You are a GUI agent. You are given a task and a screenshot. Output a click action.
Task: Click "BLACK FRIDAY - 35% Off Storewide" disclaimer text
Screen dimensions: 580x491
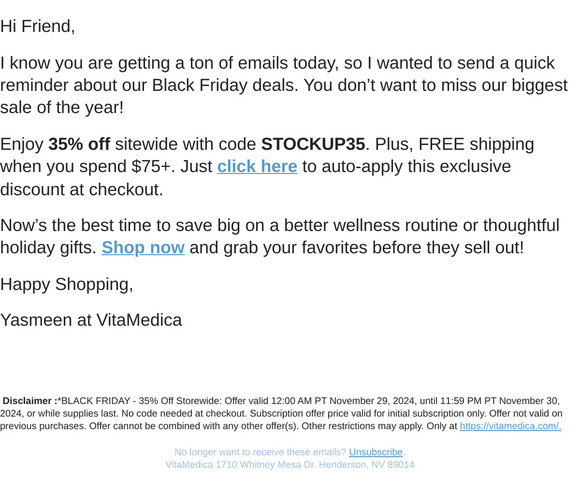(x=141, y=401)
